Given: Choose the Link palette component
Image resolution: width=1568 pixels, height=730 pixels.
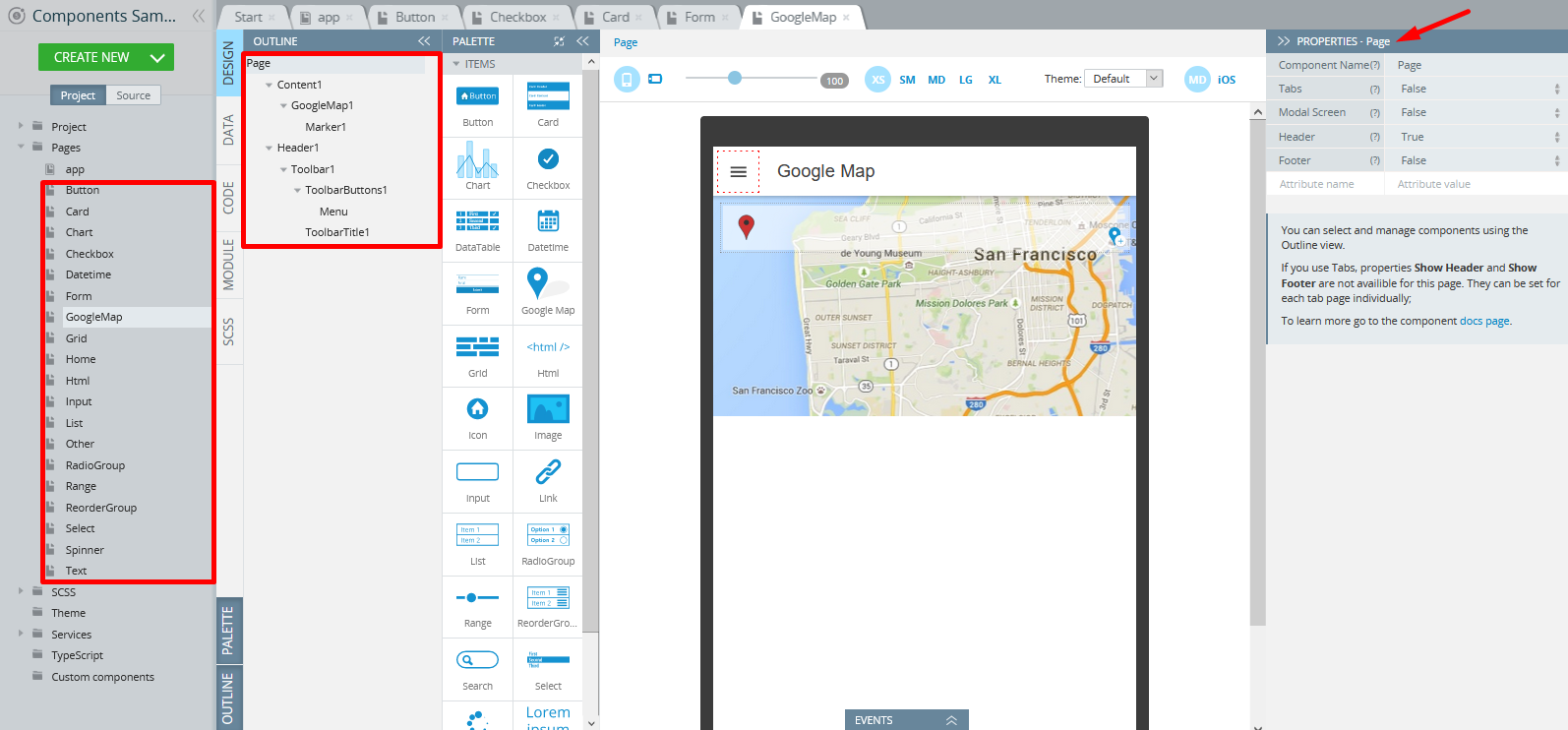Looking at the screenshot, I should tap(548, 482).
